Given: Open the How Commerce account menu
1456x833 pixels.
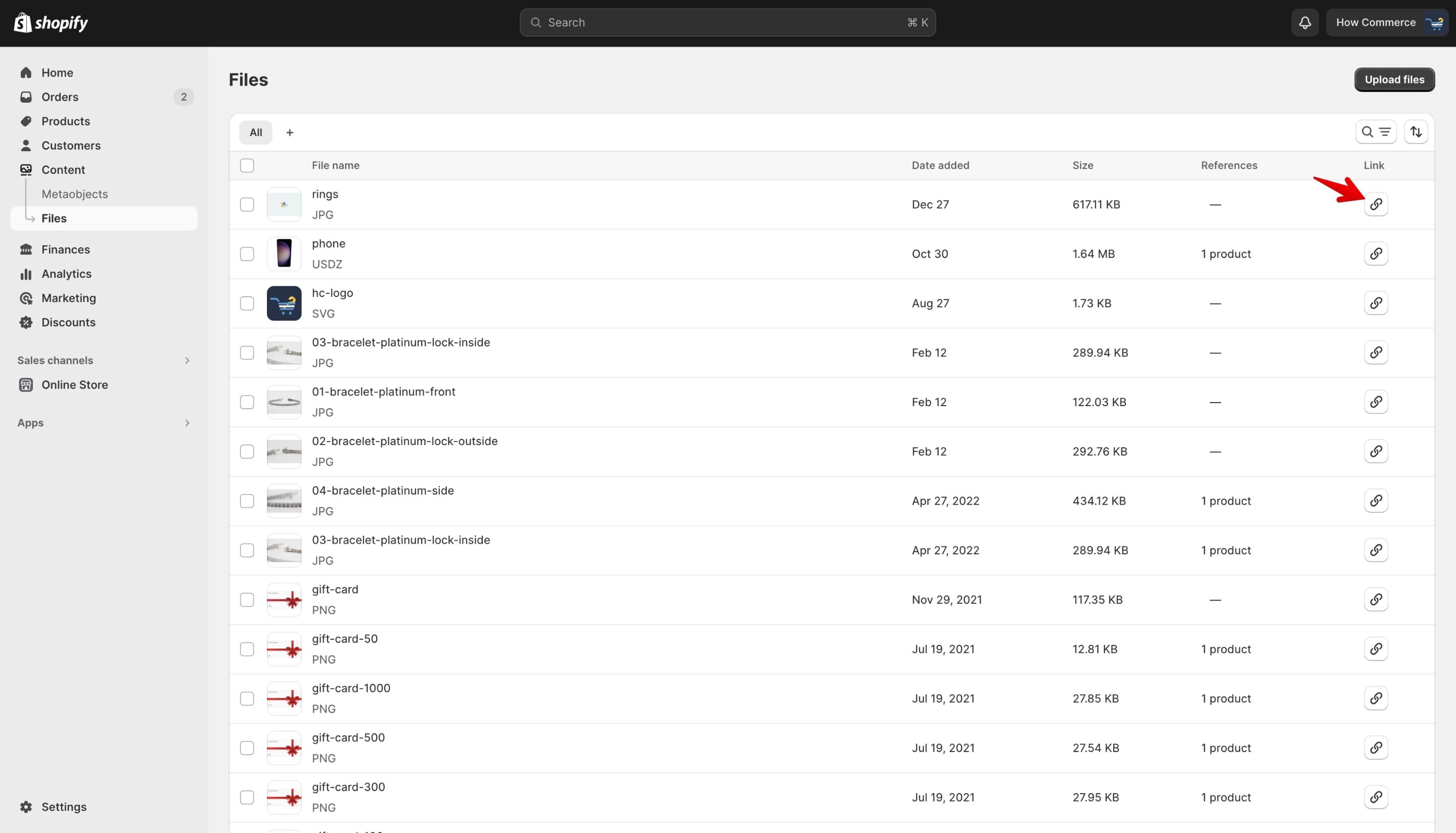Looking at the screenshot, I should [1386, 23].
